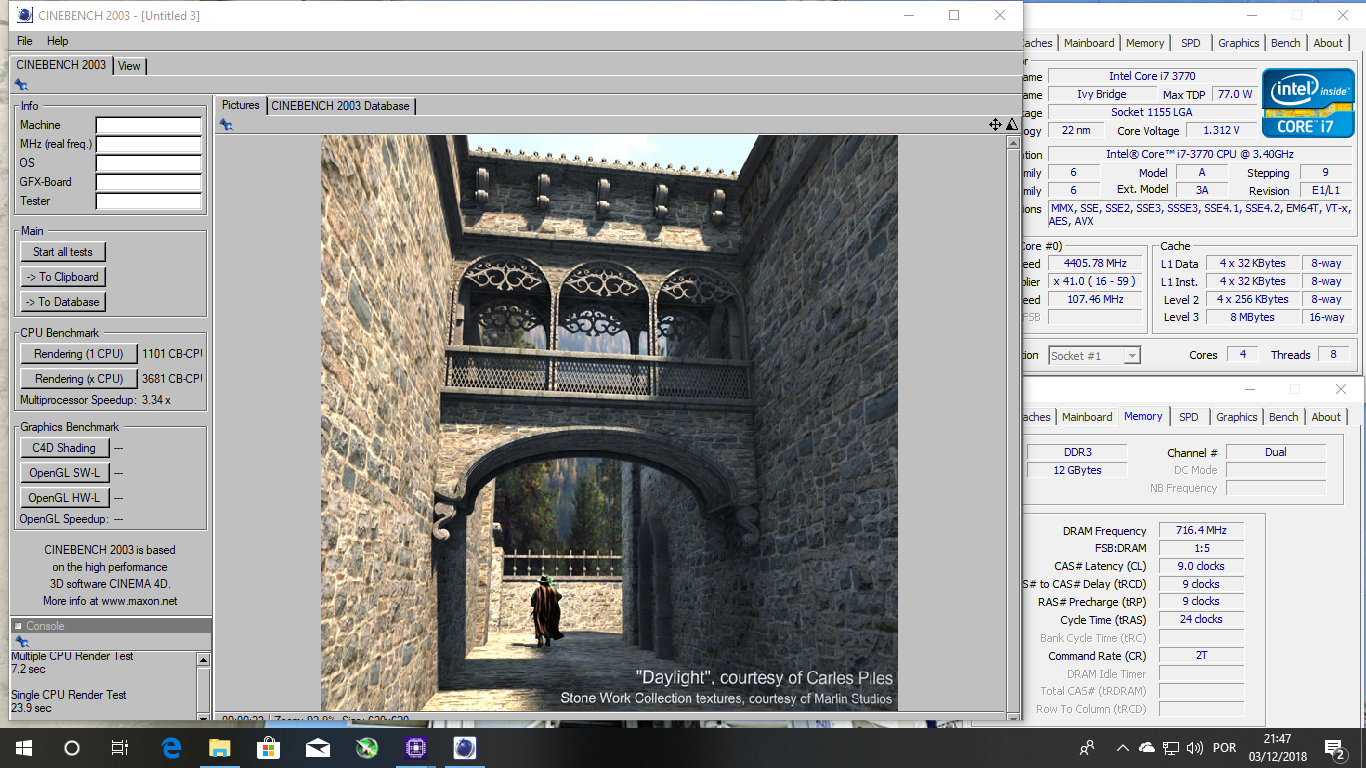The width and height of the screenshot is (1366, 768).
Task: Click the OS input field
Action: point(149,163)
